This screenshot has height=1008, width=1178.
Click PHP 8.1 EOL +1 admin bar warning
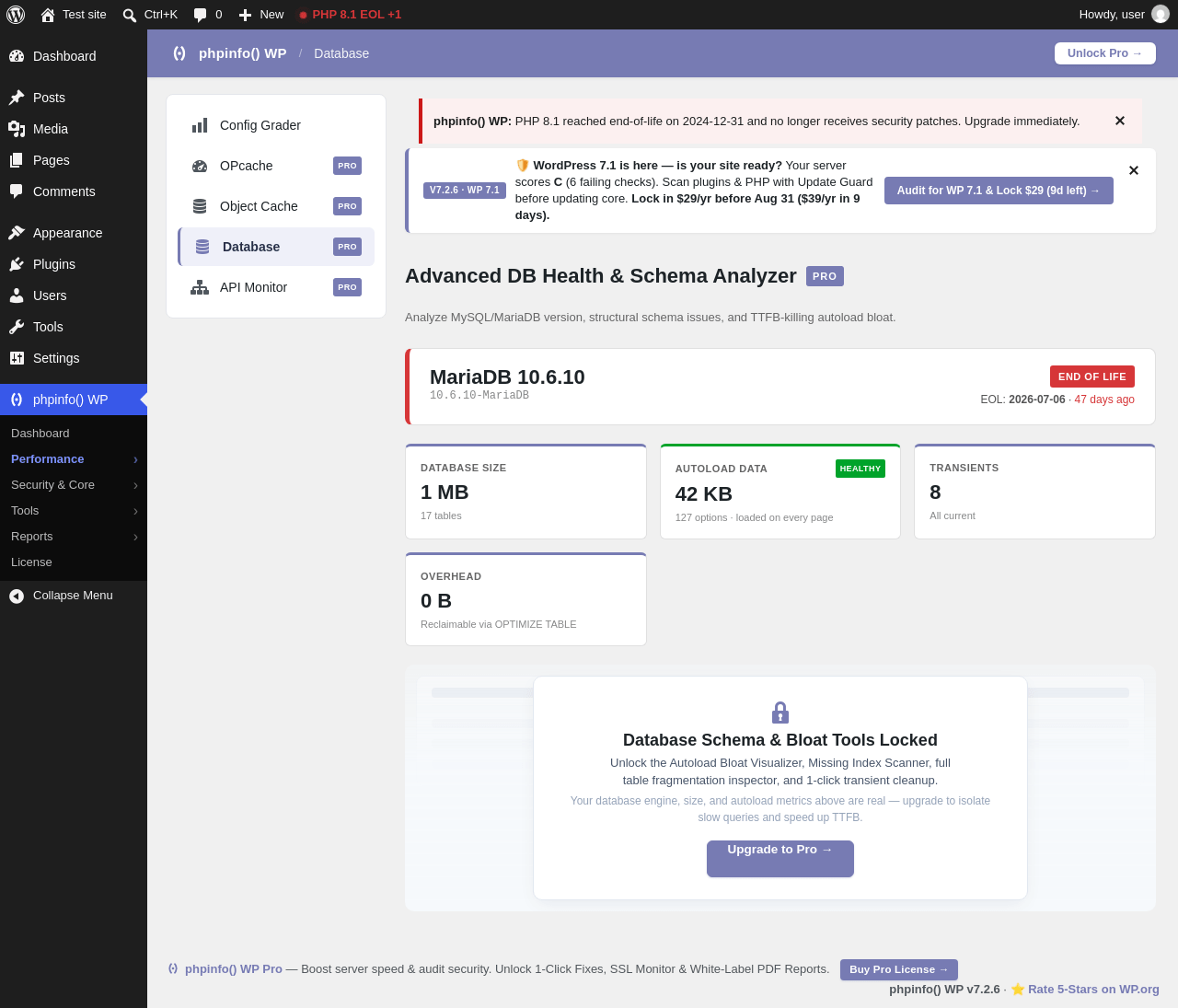tap(350, 15)
